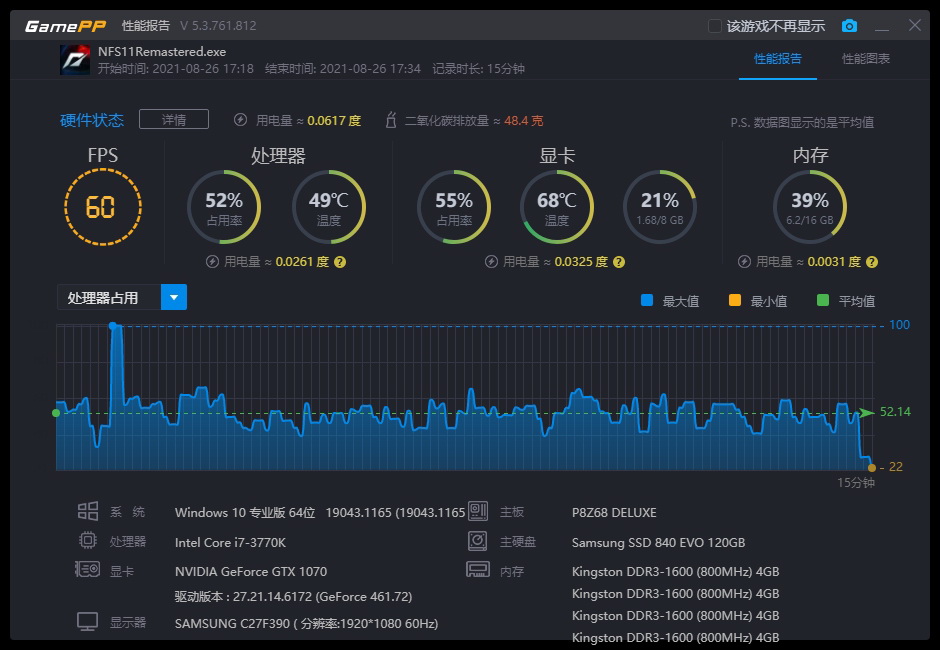Click the video memory 21% gauge

(x=659, y=207)
